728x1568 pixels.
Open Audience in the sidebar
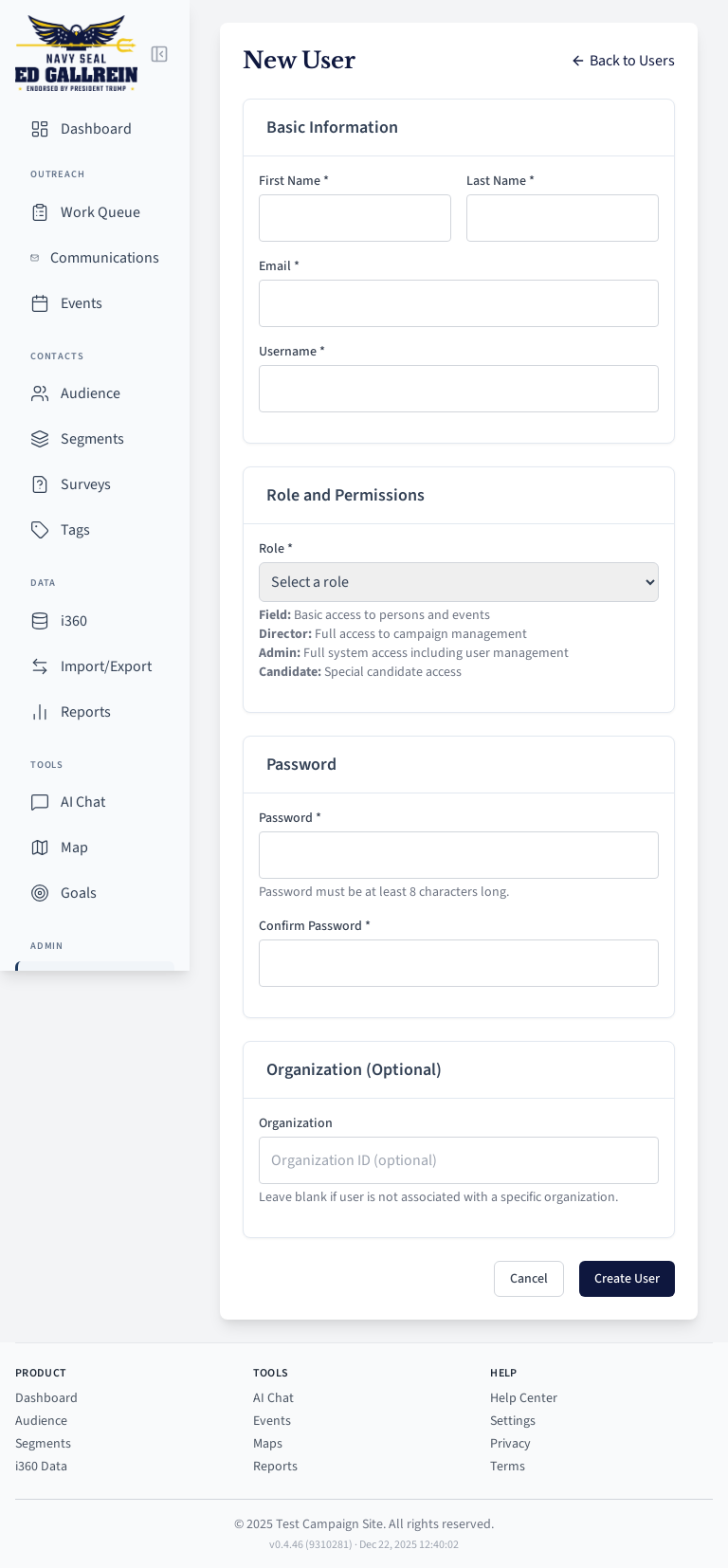pos(90,393)
